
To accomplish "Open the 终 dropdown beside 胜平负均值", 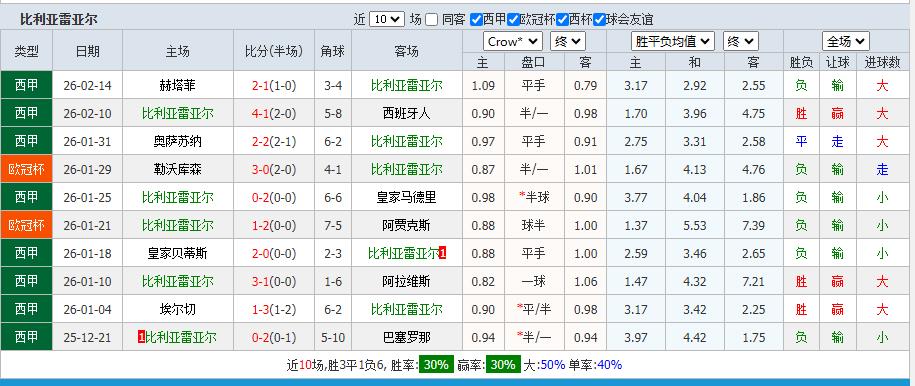I will coord(741,41).
